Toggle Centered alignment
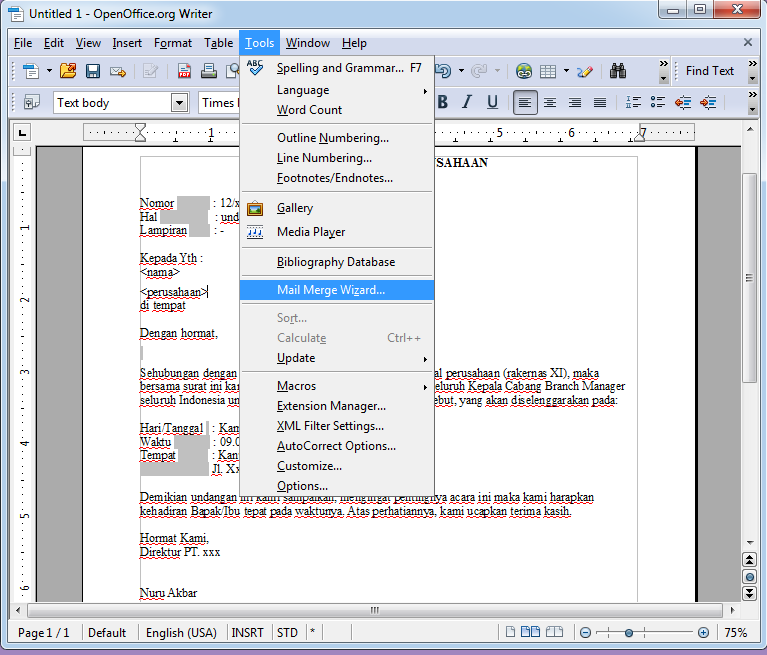Image resolution: width=767 pixels, height=655 pixels. click(x=550, y=102)
